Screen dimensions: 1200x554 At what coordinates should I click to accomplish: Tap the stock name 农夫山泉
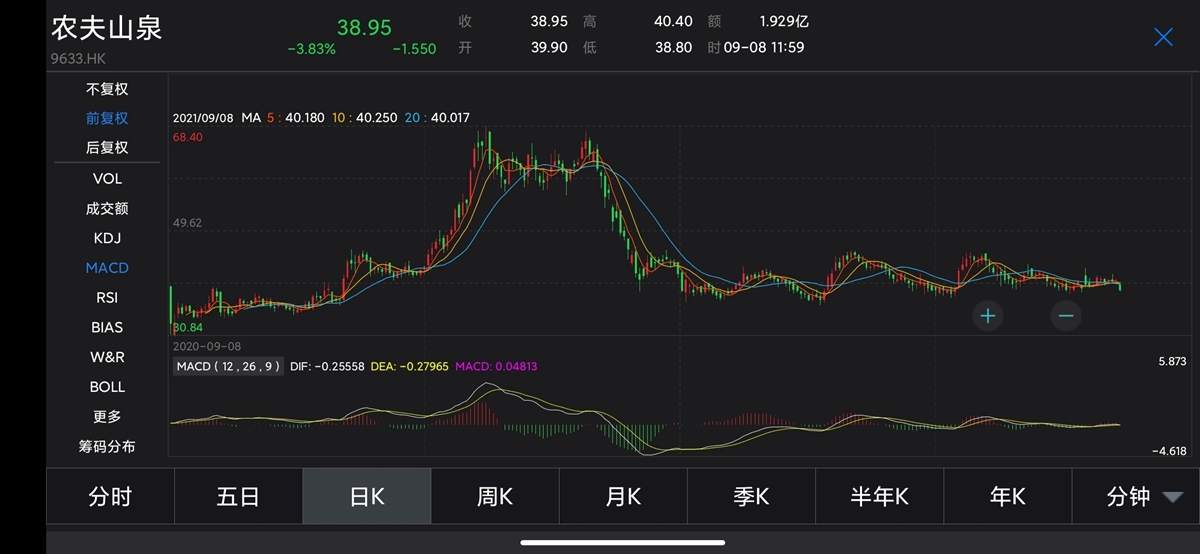106,28
